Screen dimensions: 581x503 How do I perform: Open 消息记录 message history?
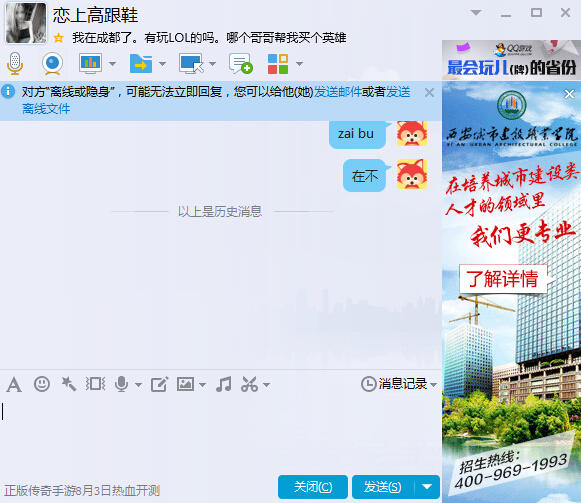pos(394,384)
